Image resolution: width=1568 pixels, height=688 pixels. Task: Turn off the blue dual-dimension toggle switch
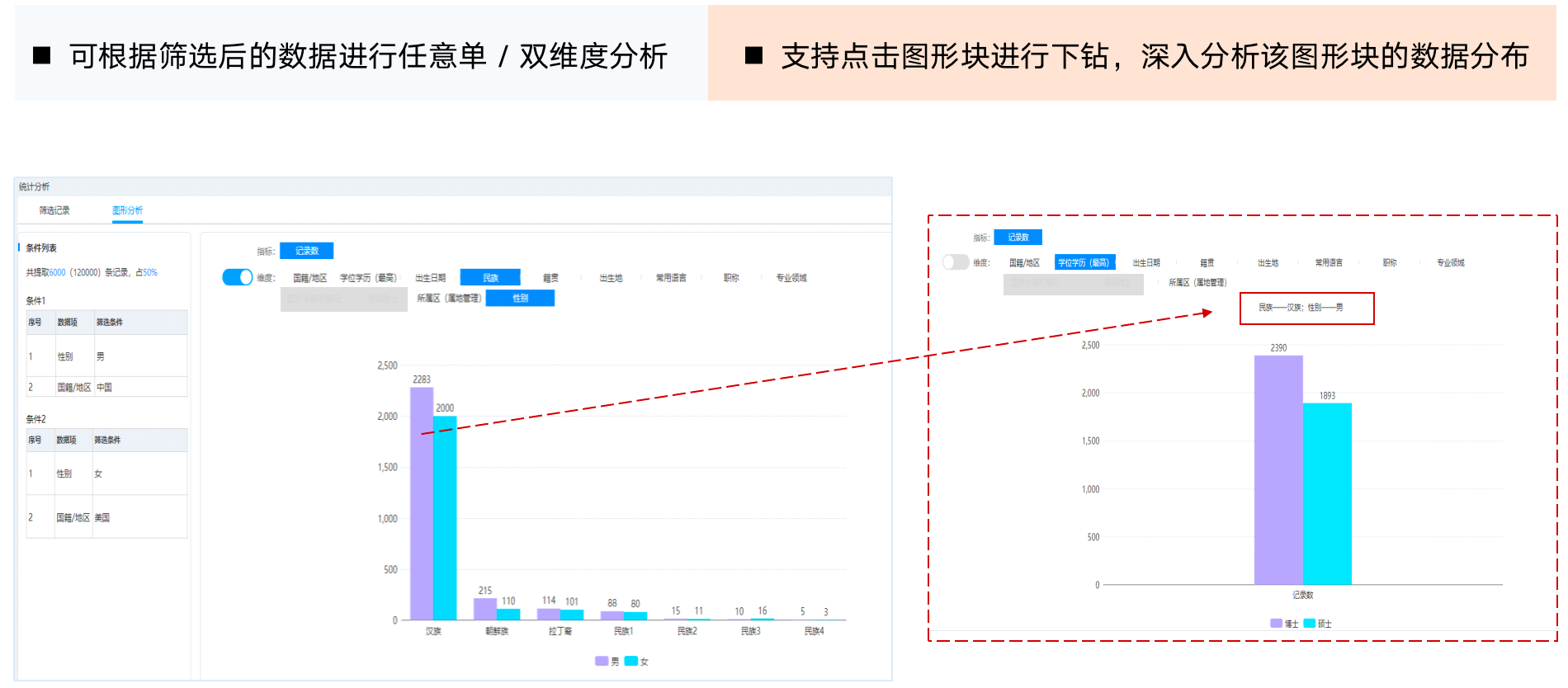point(238,277)
